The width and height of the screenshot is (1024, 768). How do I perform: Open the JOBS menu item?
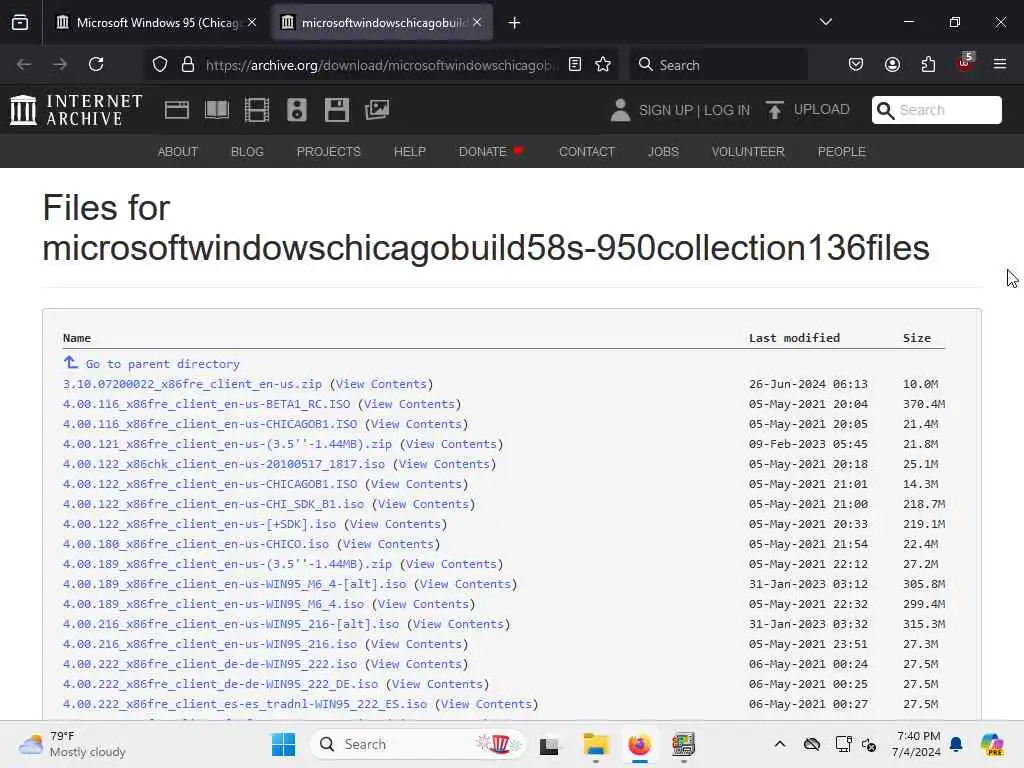click(x=663, y=152)
